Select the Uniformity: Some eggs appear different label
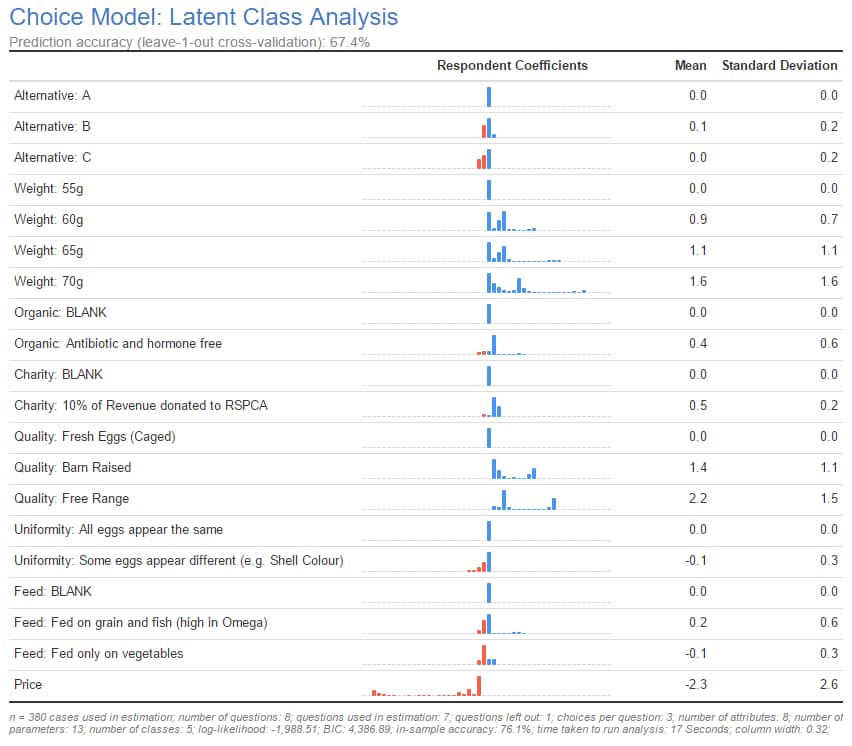 [x=178, y=561]
